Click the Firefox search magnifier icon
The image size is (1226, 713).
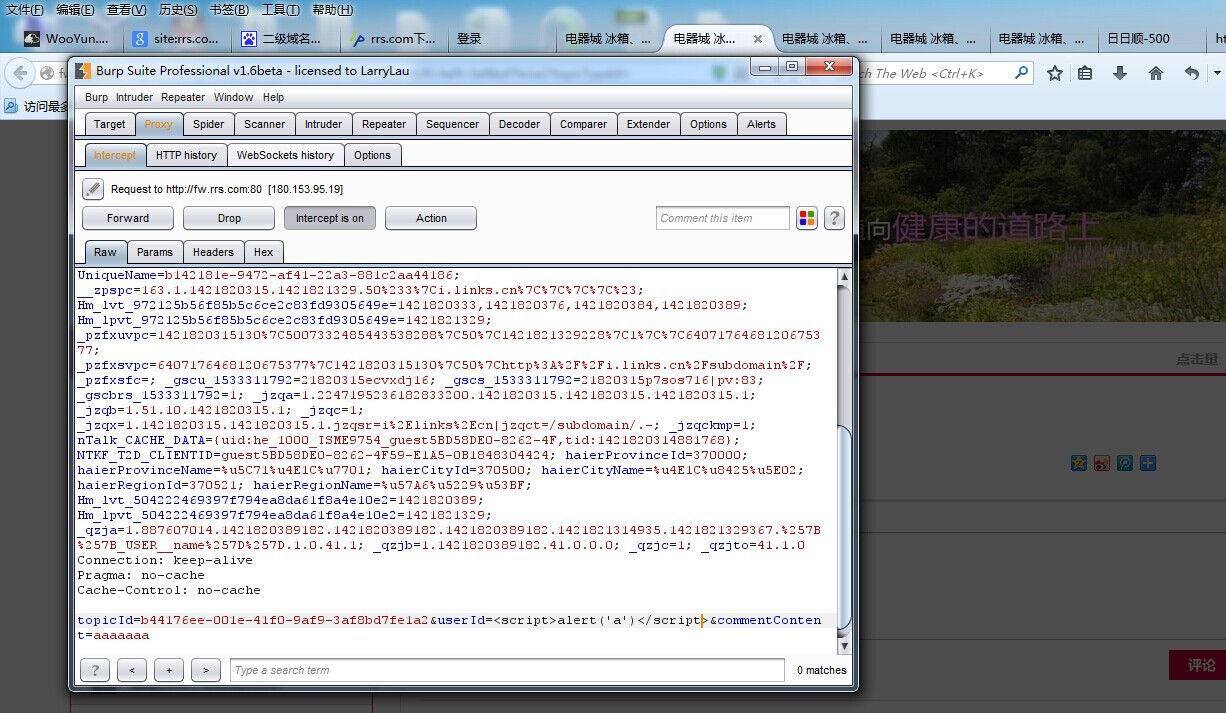[x=1021, y=73]
